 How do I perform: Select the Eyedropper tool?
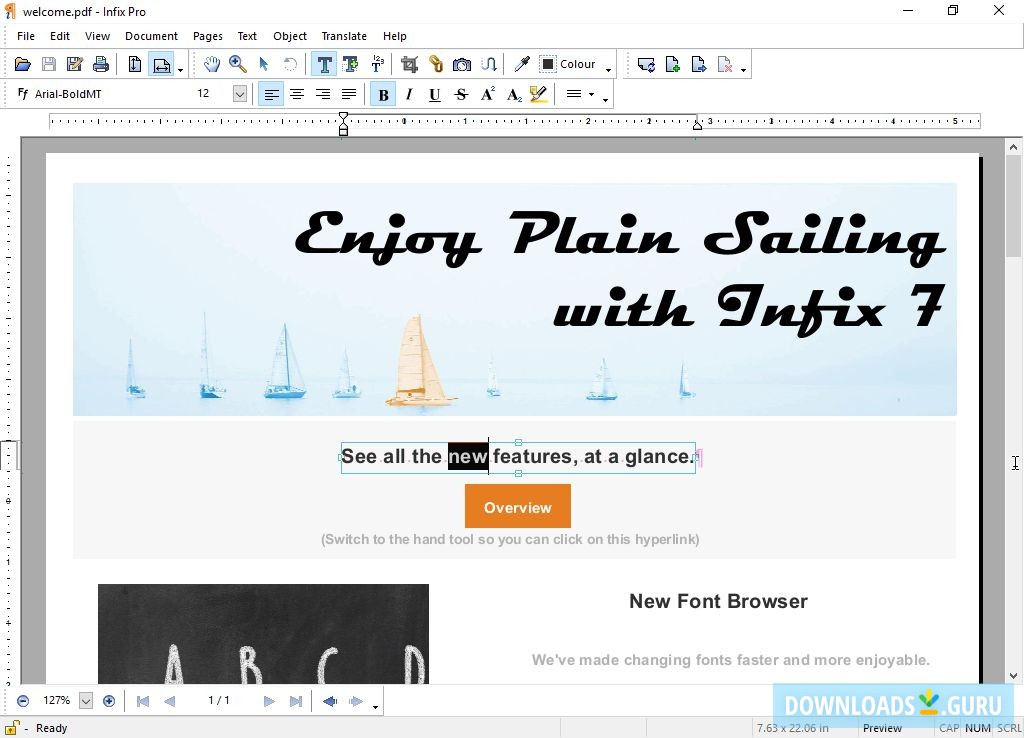[x=522, y=64]
